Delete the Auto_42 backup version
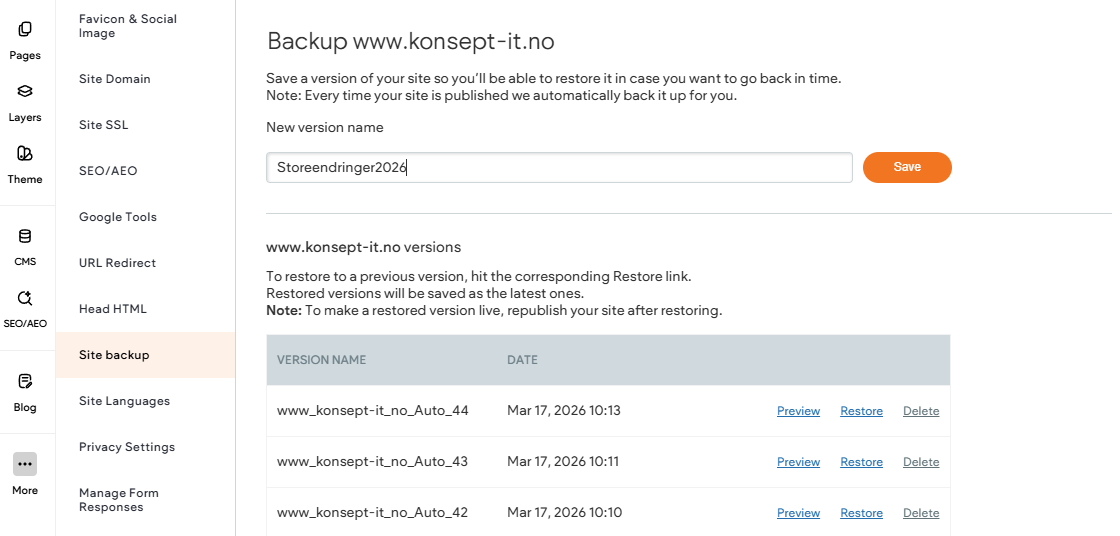Screen dimensions: 1120x536 point(921,513)
